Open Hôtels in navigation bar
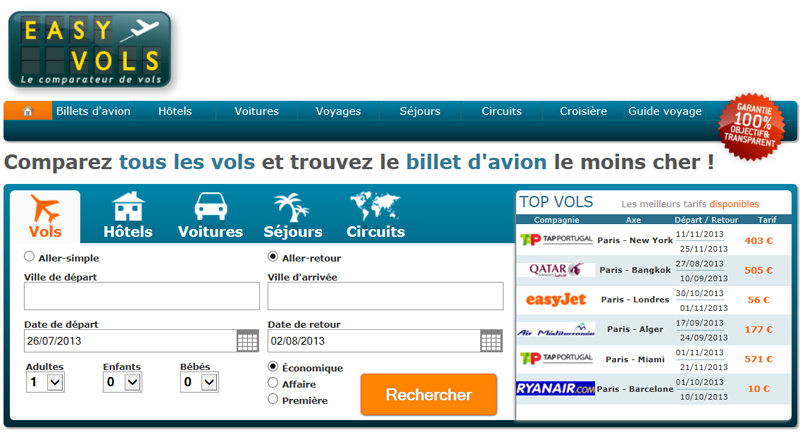This screenshot has height=437, width=800. [175, 111]
